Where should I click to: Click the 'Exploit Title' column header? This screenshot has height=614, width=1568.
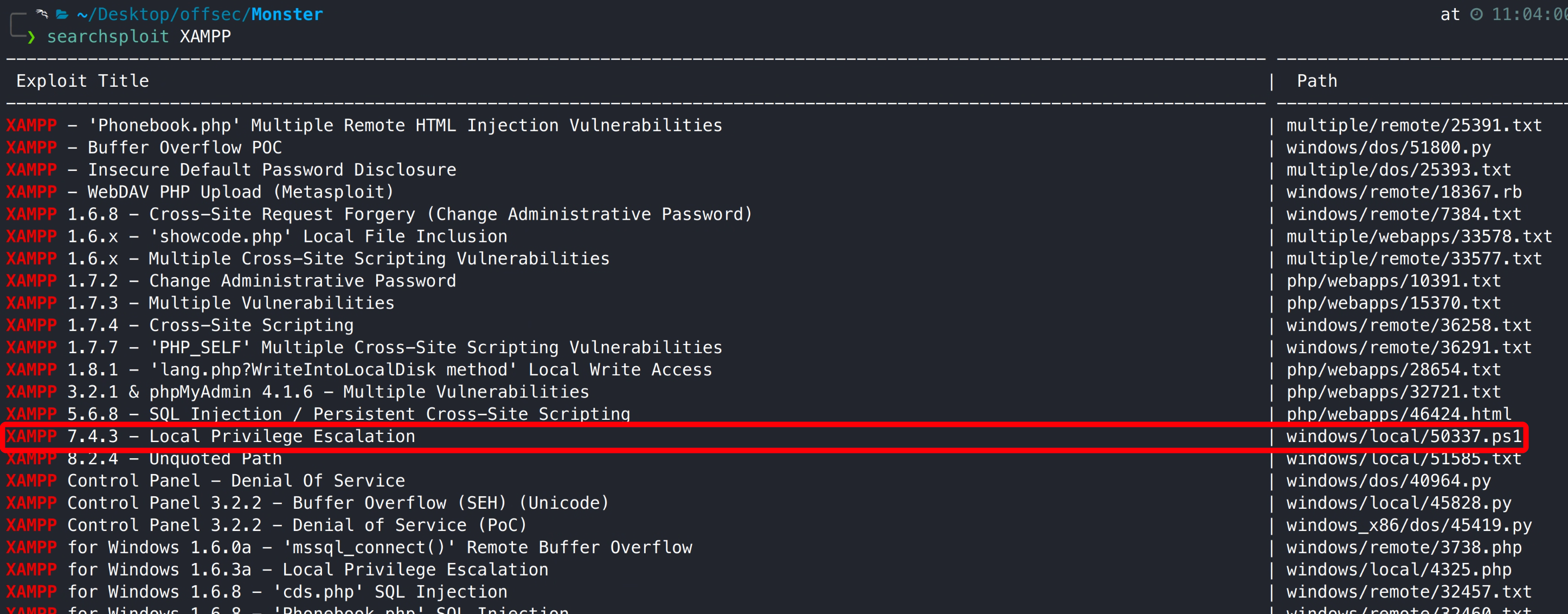point(82,81)
